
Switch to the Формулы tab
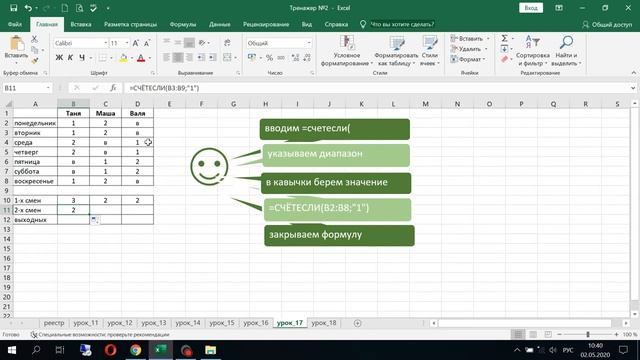click(x=183, y=24)
